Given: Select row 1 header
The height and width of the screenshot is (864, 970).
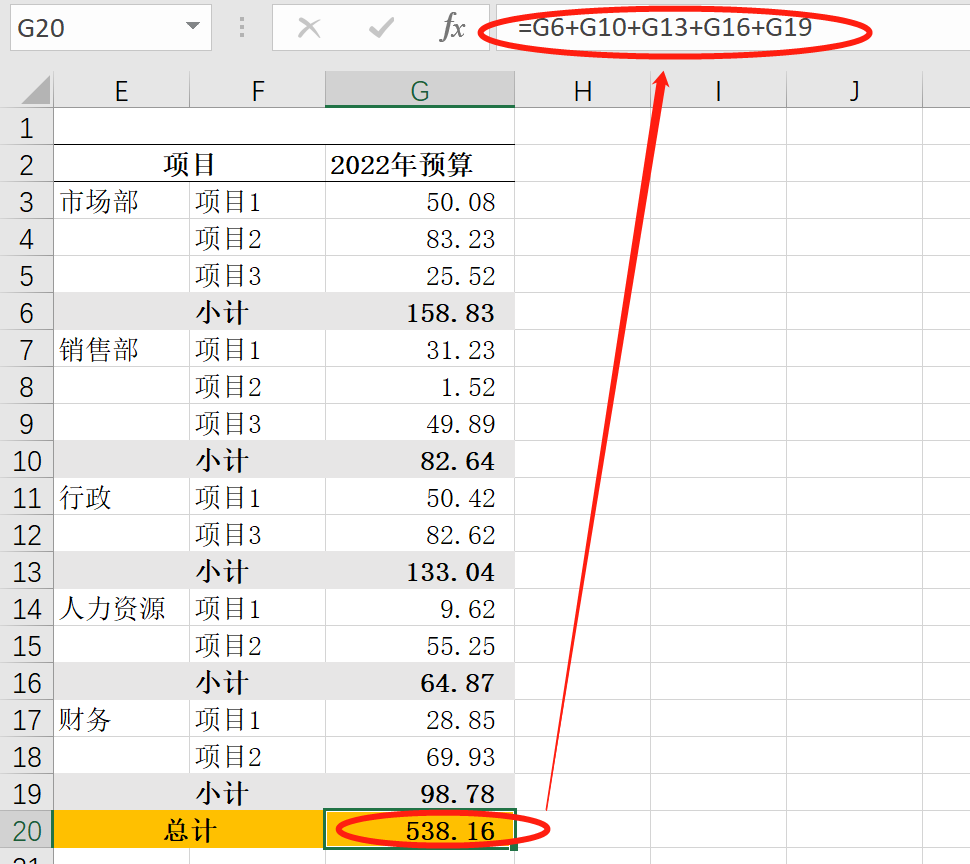Looking at the screenshot, I should [x=27, y=127].
